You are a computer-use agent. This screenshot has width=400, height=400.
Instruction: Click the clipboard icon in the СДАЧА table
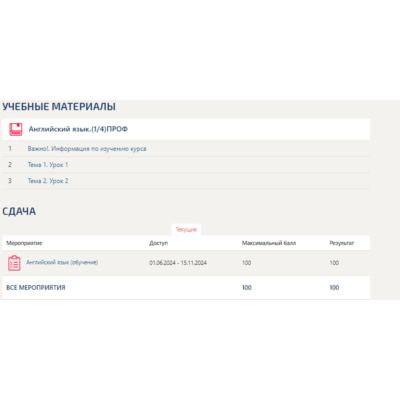14,263
